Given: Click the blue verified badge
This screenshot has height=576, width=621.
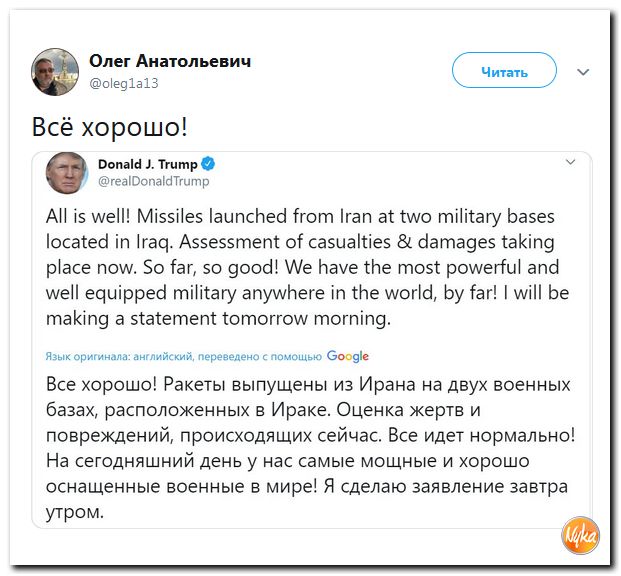Looking at the screenshot, I should pos(209,164).
